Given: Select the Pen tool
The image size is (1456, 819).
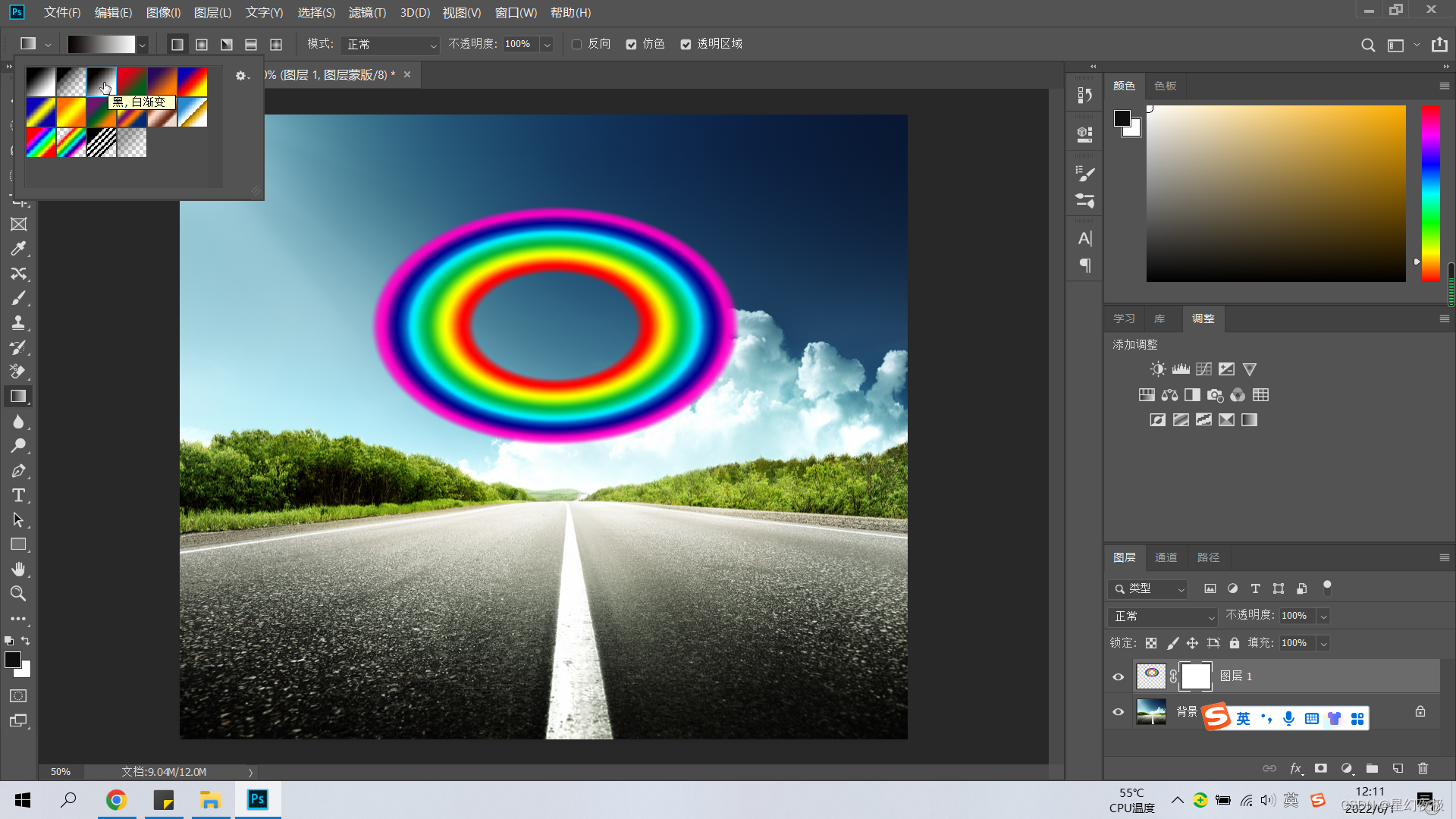Looking at the screenshot, I should coord(18,471).
